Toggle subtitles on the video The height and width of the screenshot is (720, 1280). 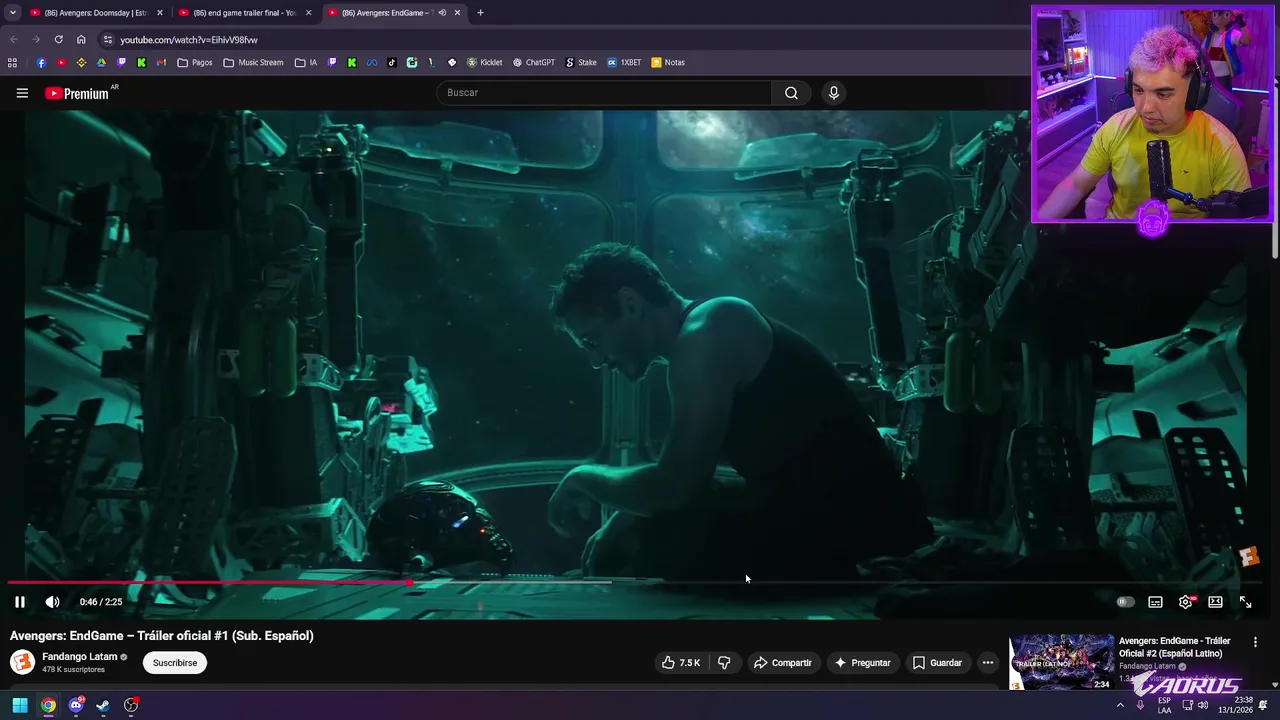[1155, 602]
